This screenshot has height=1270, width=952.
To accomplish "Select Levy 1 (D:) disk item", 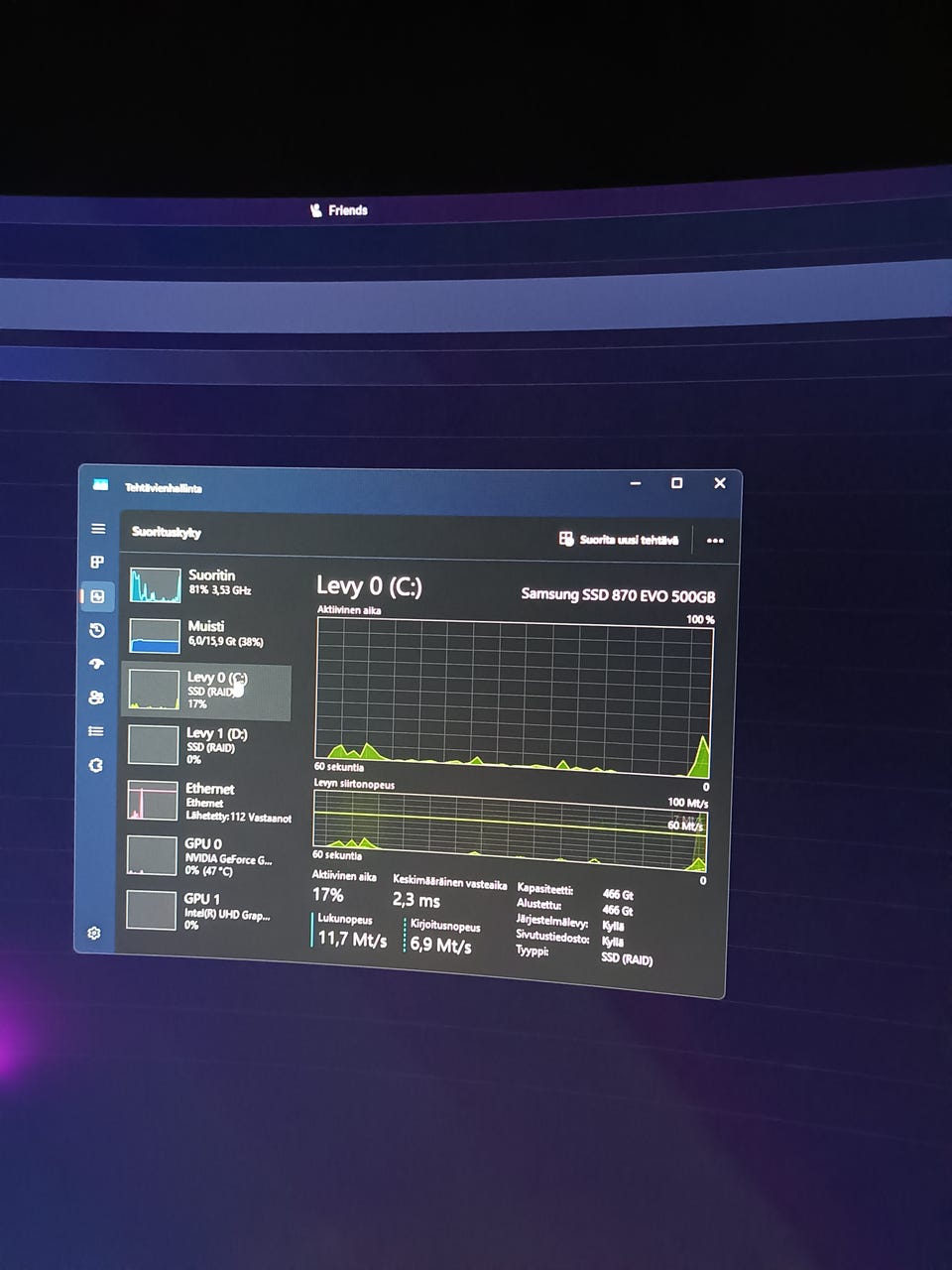I will point(207,745).
